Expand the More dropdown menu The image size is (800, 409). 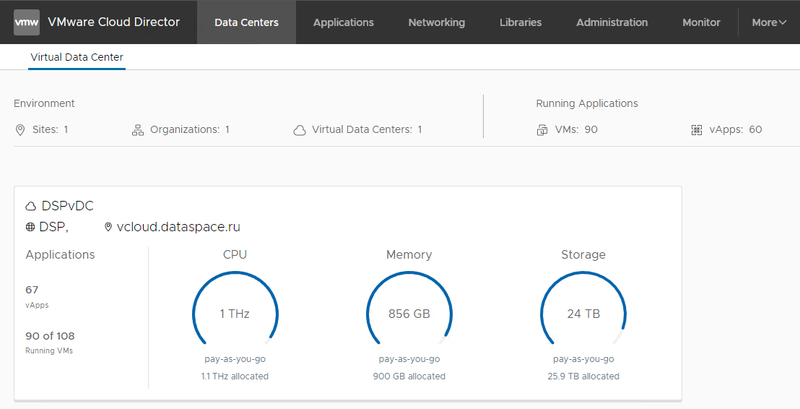coord(769,22)
